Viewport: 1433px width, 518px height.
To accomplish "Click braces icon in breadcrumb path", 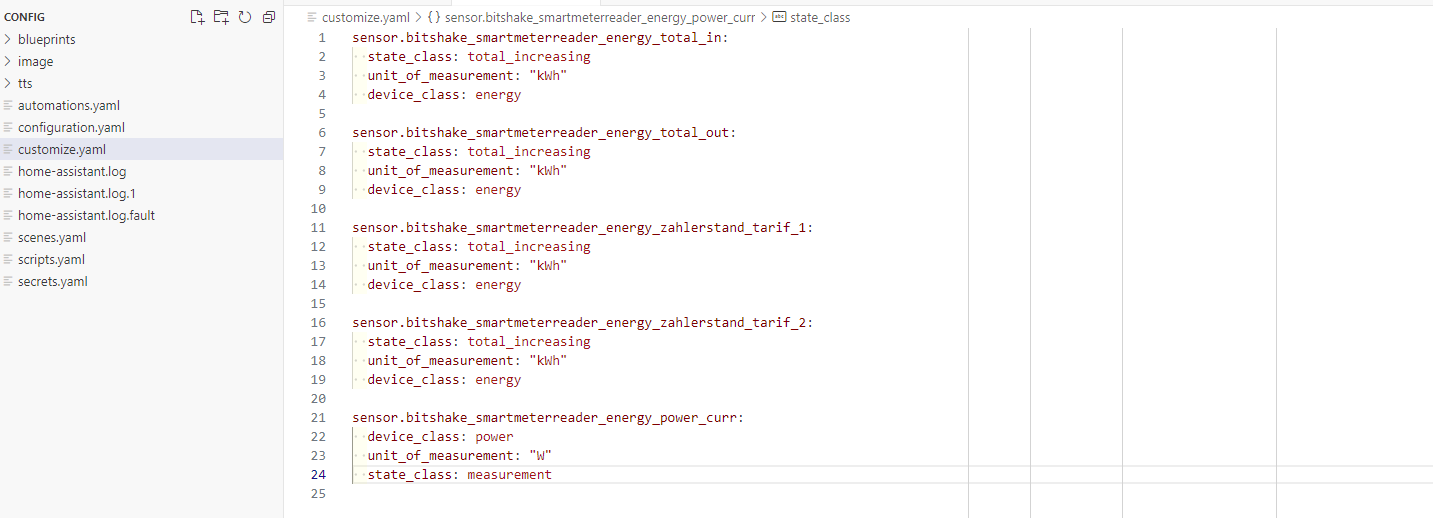I will tap(434, 17).
